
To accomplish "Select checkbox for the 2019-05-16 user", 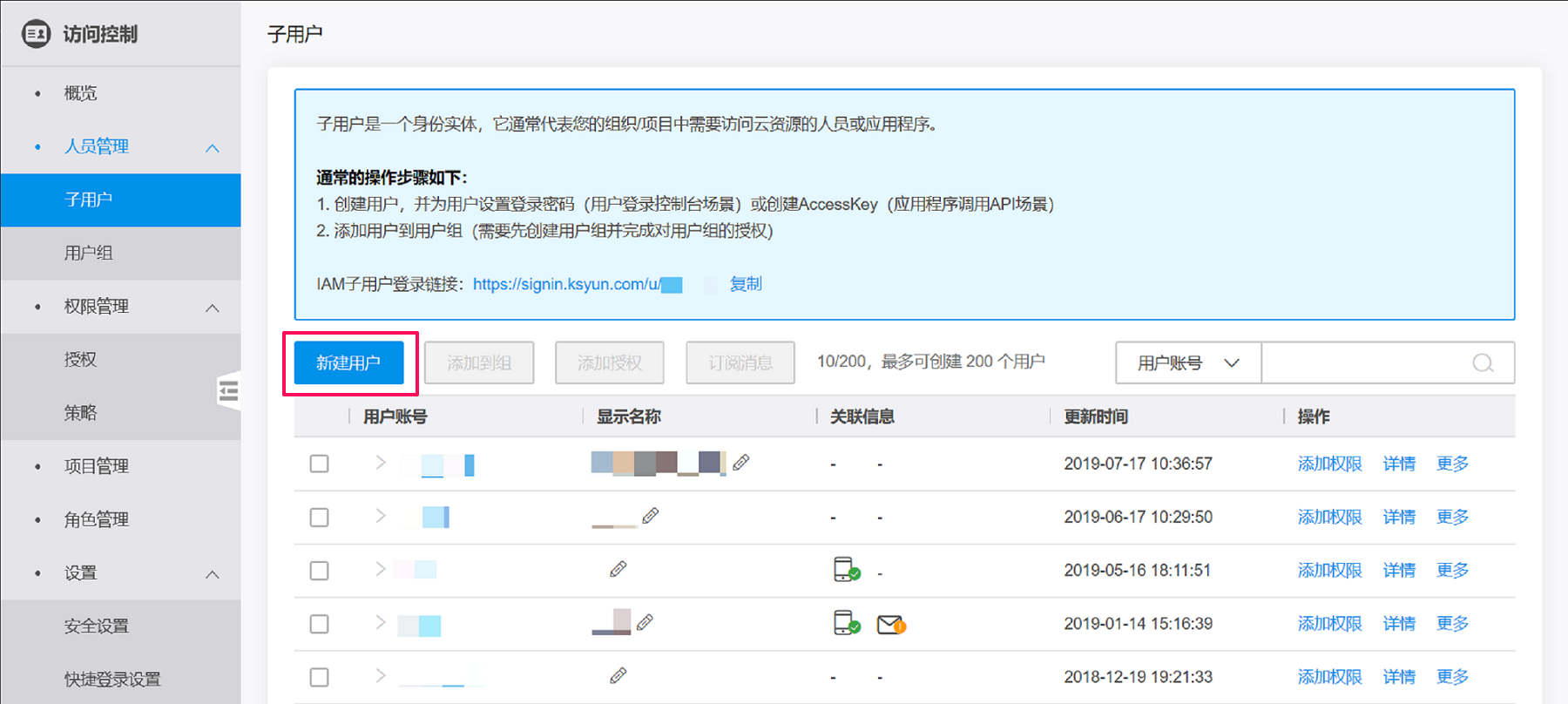I will tap(320, 571).
